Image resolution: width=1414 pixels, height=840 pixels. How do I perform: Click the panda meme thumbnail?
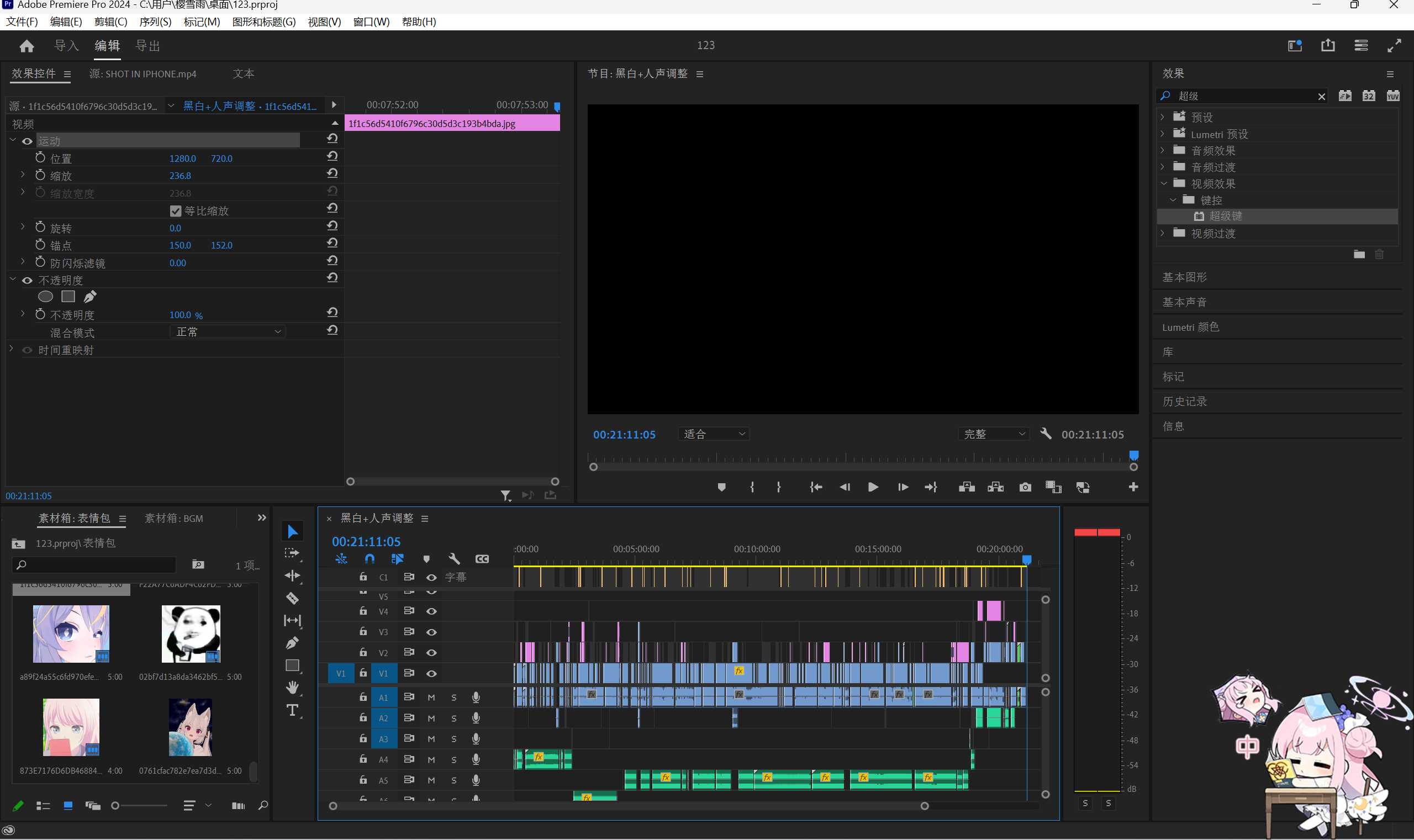[191, 634]
